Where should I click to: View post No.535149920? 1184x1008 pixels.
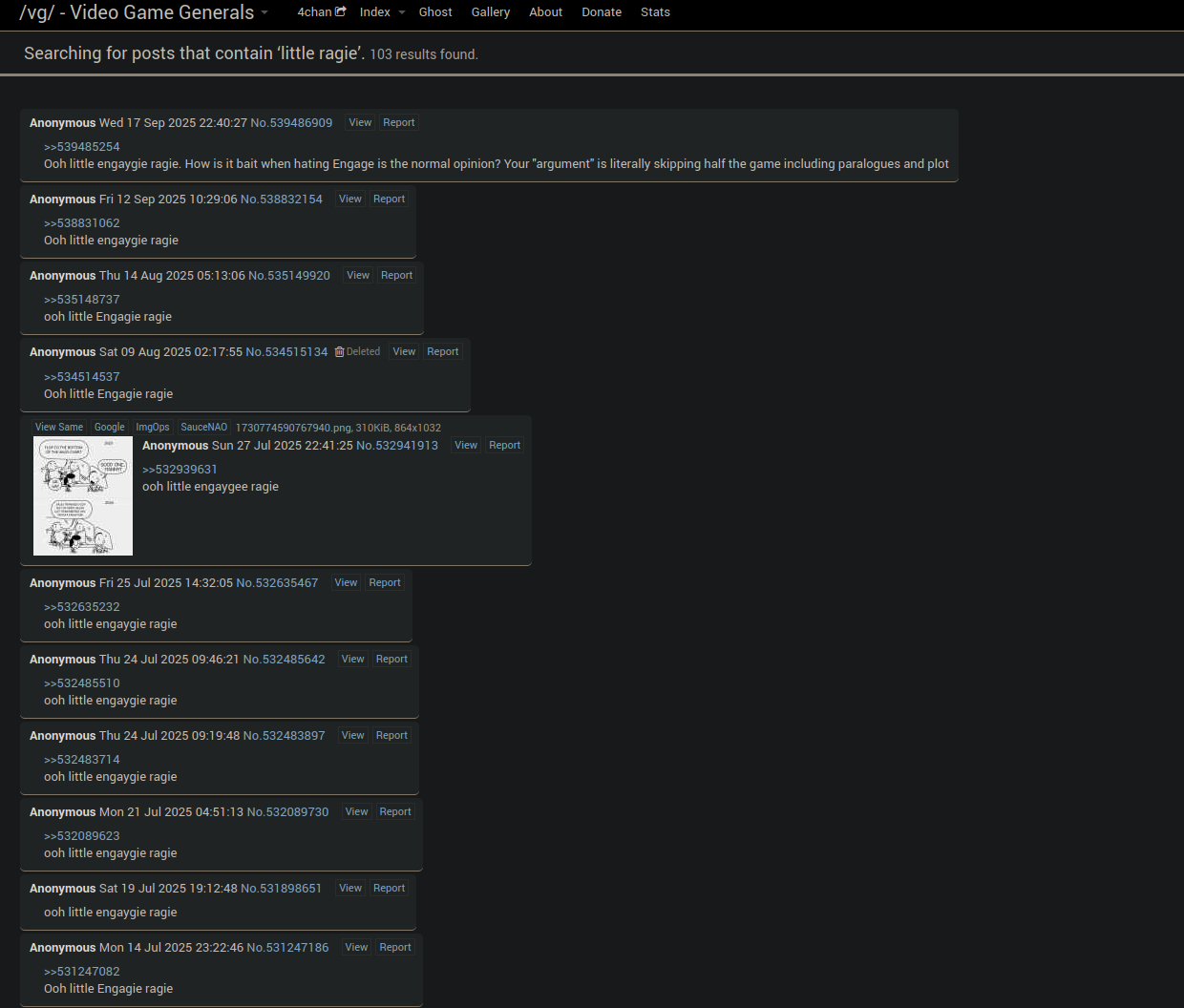pyautogui.click(x=358, y=275)
